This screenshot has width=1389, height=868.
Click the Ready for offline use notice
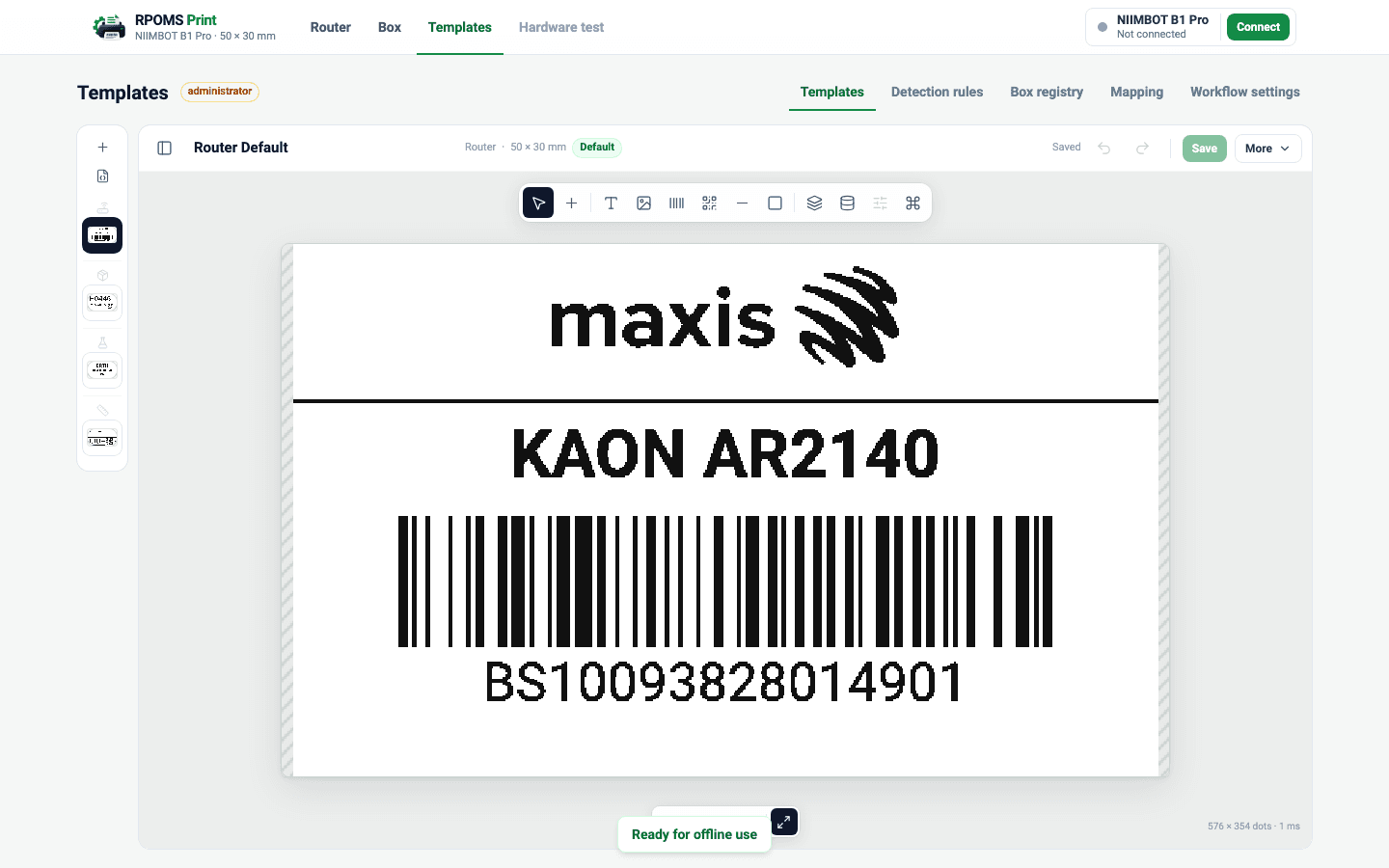click(x=694, y=834)
